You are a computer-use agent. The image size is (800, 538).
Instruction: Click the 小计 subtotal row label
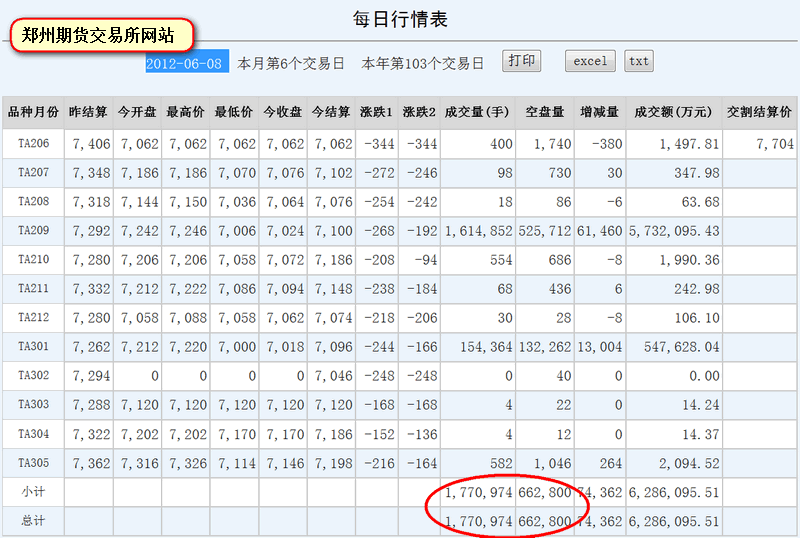click(33, 492)
